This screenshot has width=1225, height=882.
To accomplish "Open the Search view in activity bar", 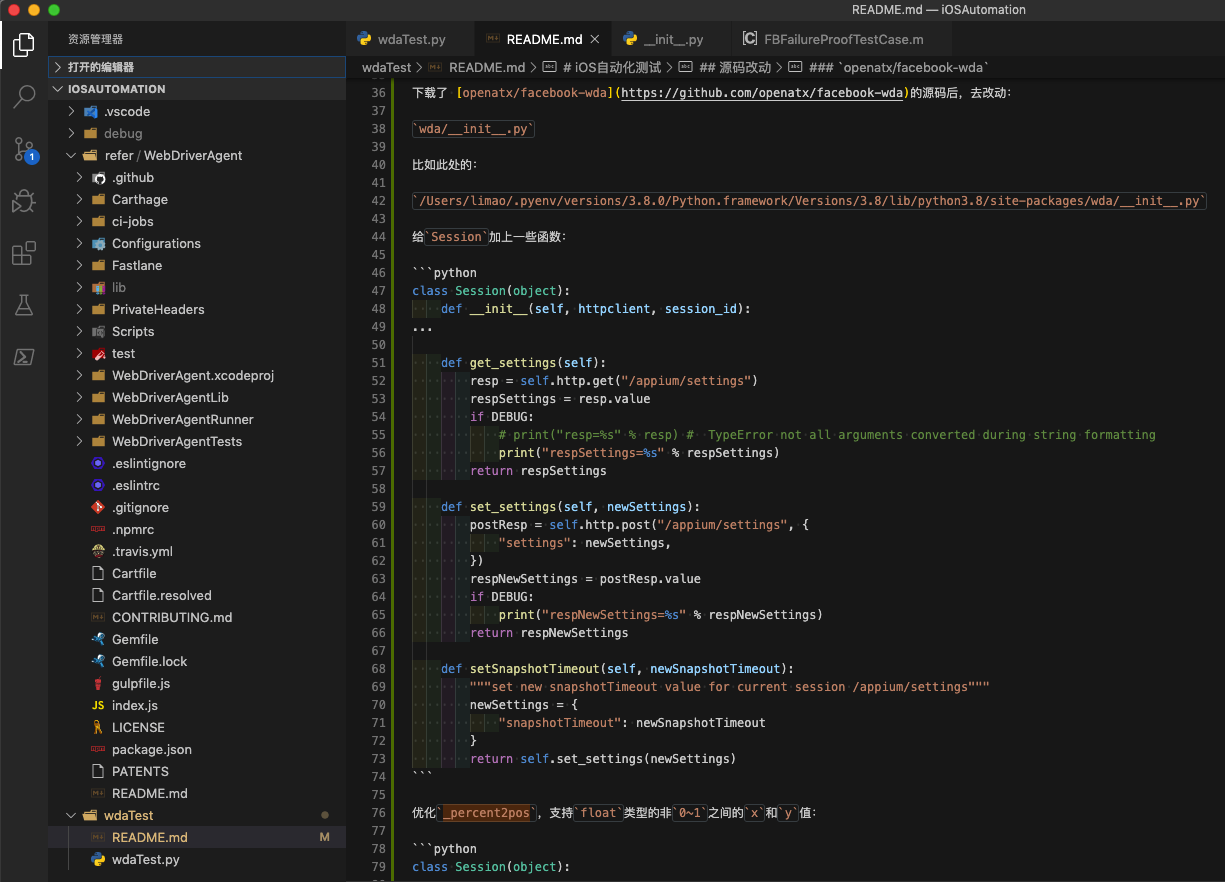I will point(24,97).
